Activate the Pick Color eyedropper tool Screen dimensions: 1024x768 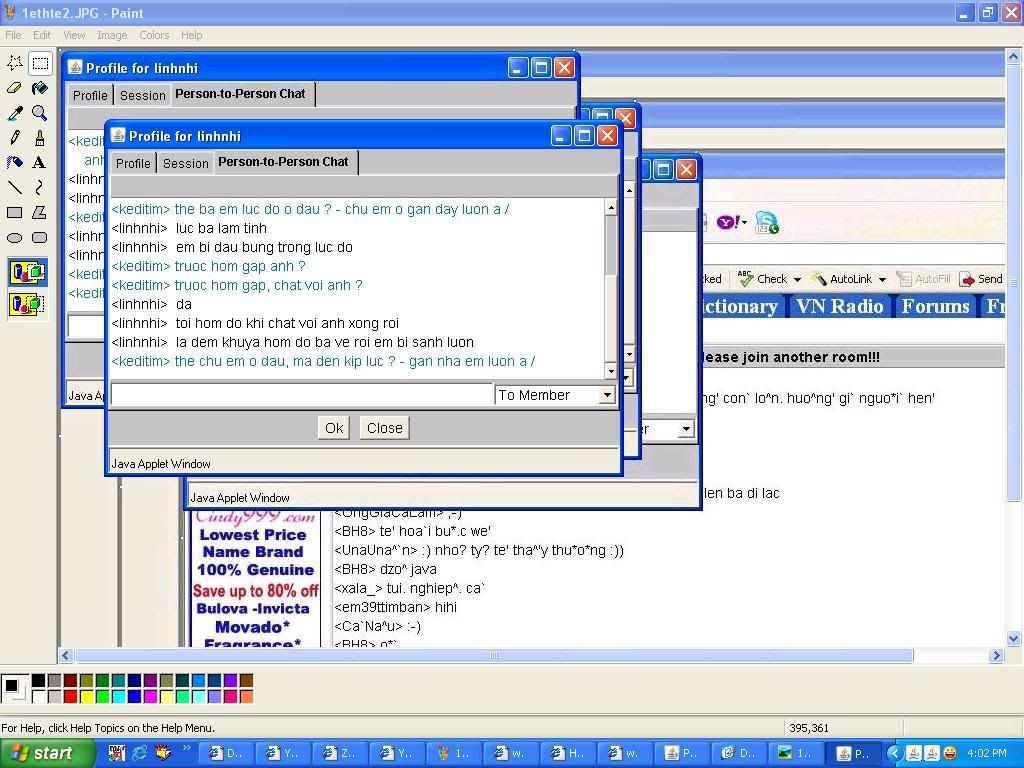pyautogui.click(x=14, y=113)
